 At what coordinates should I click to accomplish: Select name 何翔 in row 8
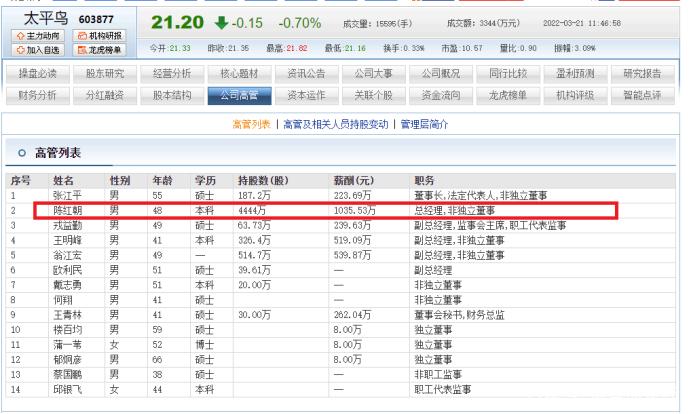click(x=63, y=300)
